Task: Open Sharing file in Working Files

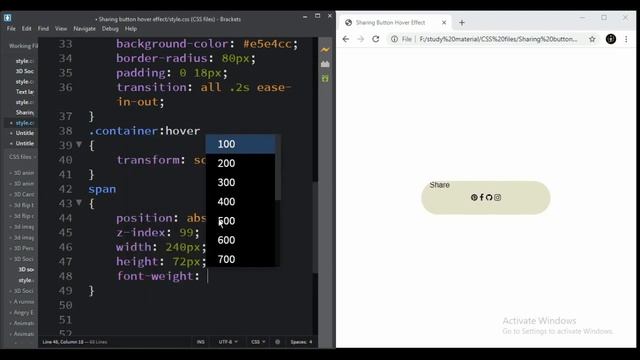Action: pos(24,112)
